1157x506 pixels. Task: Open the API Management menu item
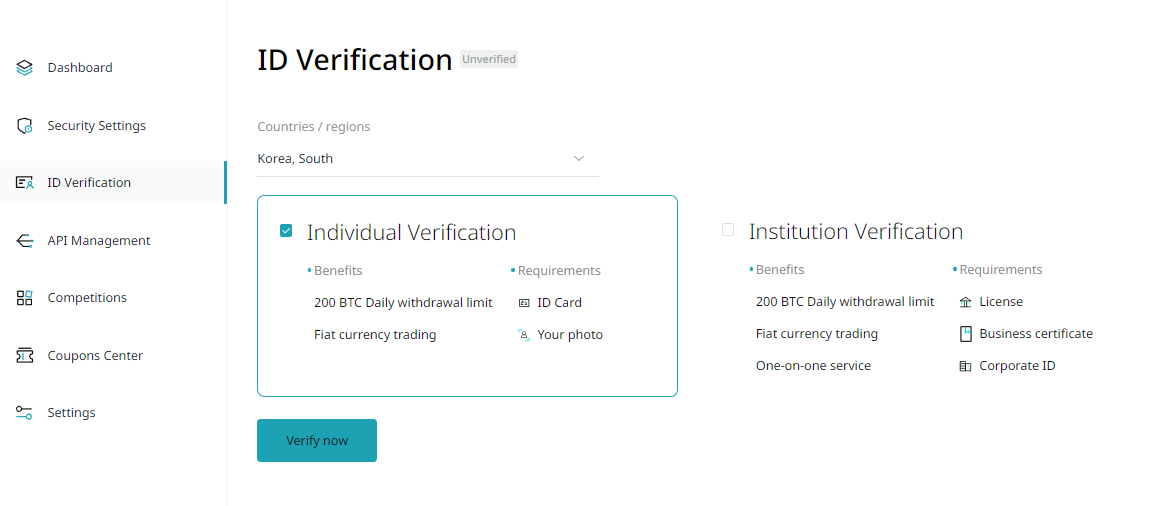coord(98,241)
